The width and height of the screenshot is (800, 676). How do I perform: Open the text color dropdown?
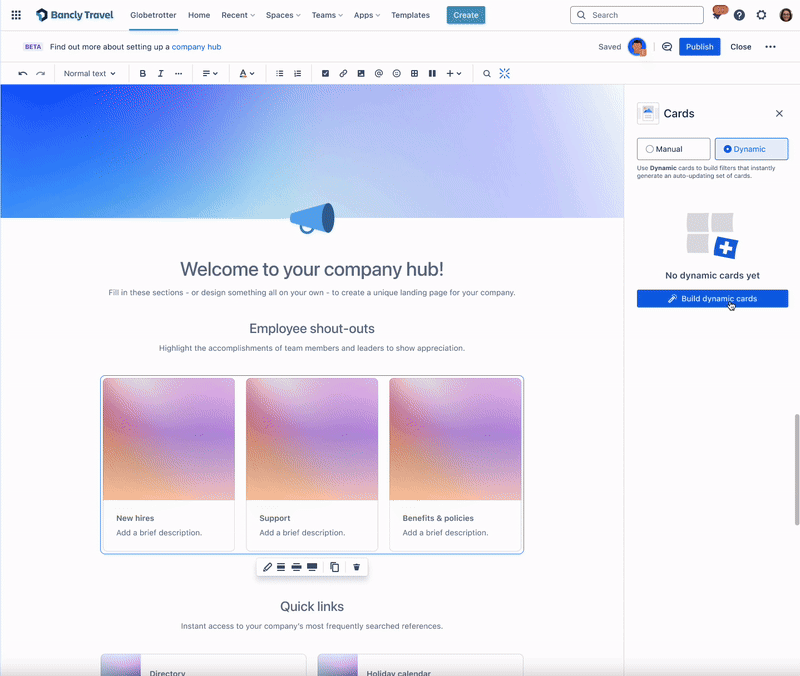pyautogui.click(x=247, y=73)
